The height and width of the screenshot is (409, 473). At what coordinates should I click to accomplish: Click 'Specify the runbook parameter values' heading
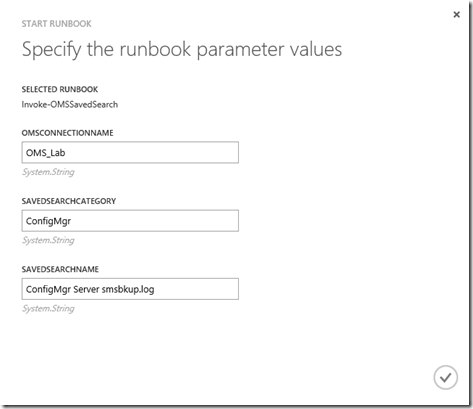click(x=182, y=50)
